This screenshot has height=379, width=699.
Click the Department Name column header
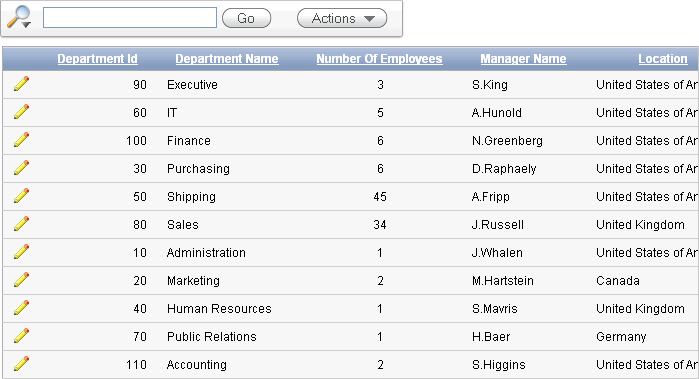227,59
